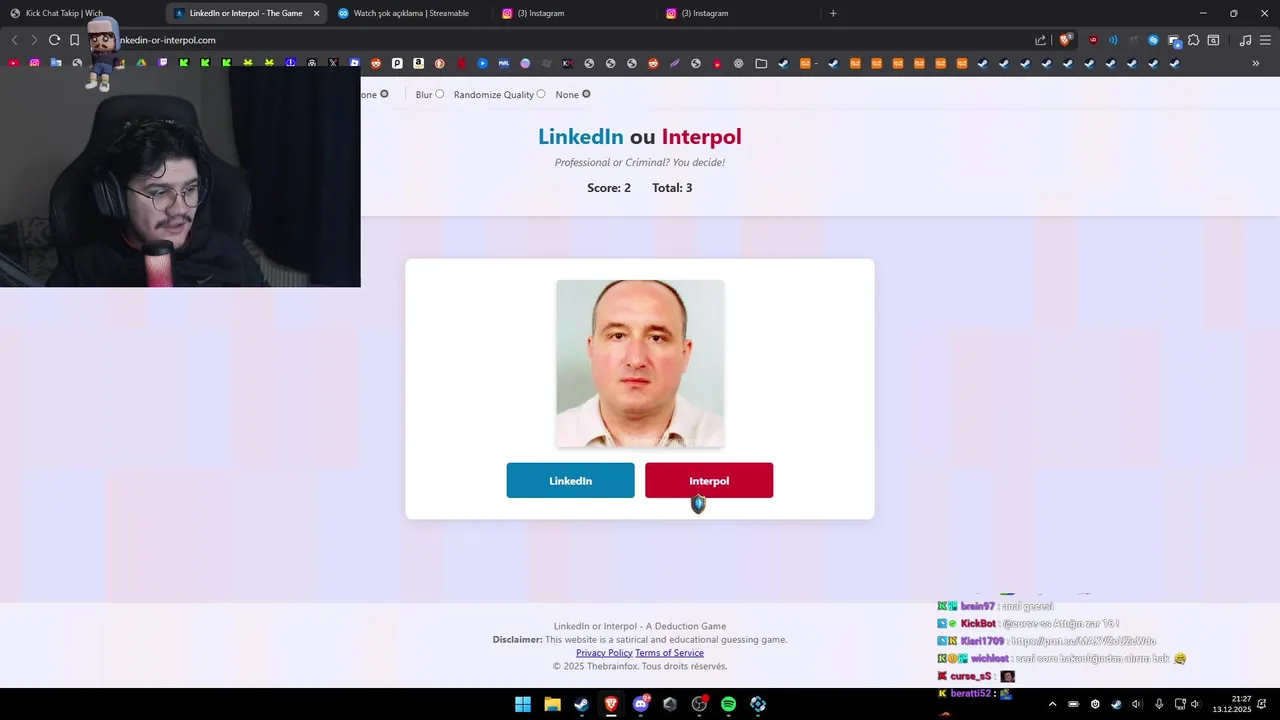Open the Terms of Service link

coord(669,653)
